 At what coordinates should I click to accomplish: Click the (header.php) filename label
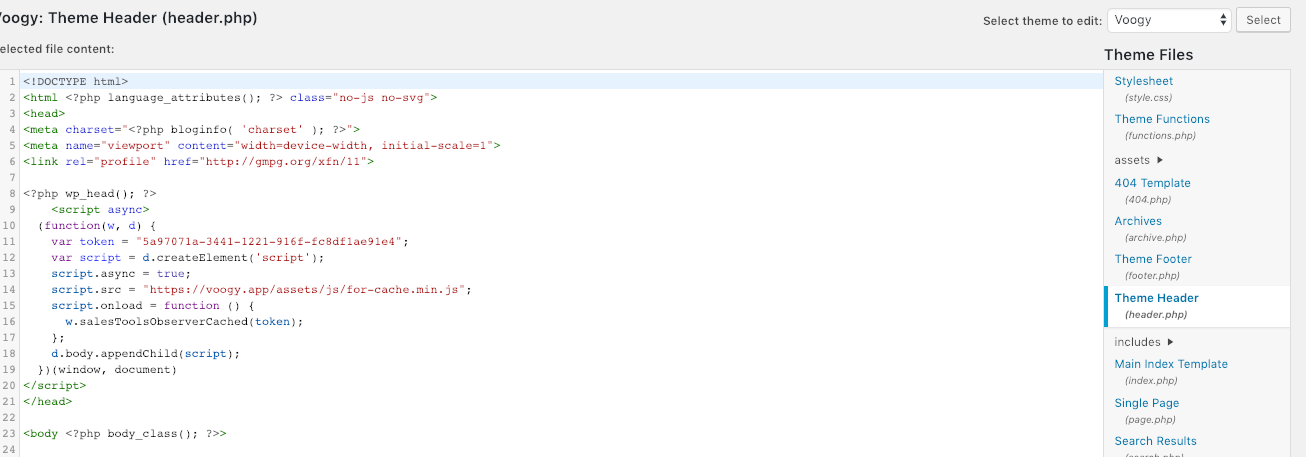1156,314
